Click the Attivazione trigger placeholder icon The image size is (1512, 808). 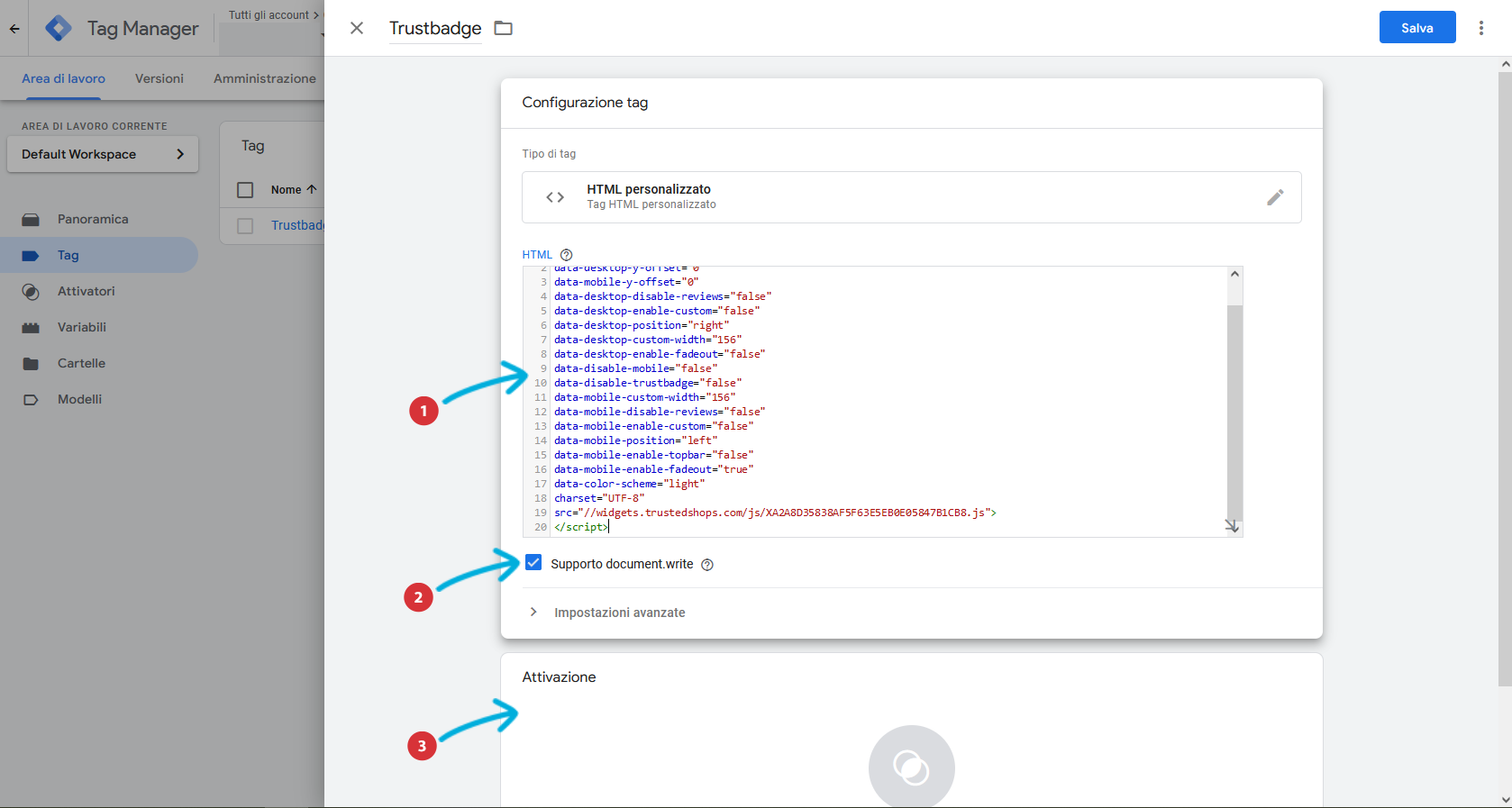click(x=911, y=767)
